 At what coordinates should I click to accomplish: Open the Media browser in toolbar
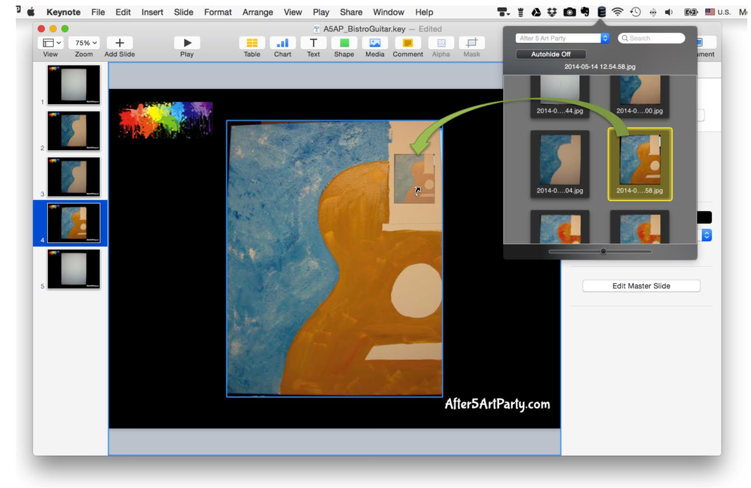coord(375,43)
